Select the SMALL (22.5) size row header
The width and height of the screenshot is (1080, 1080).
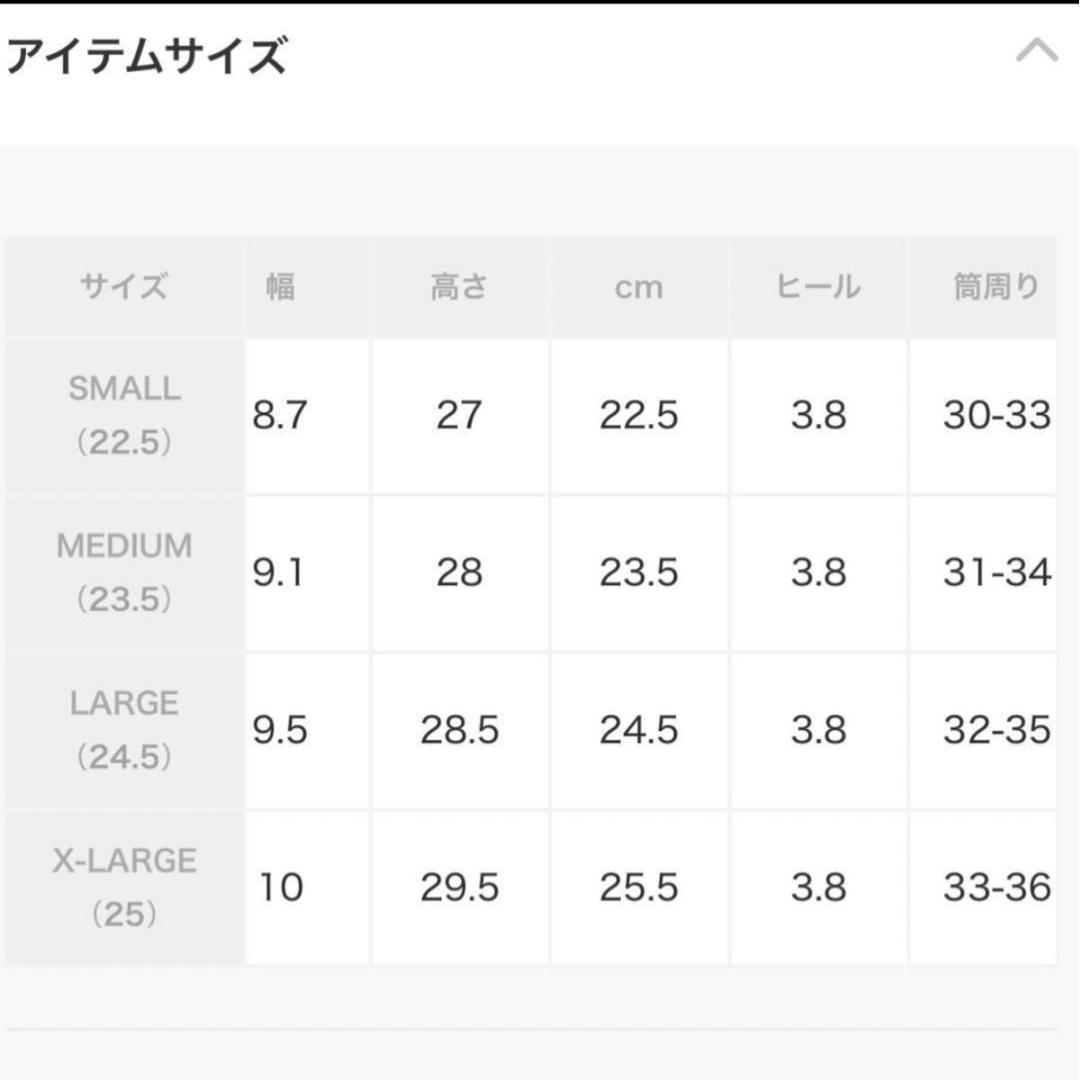pyautogui.click(x=125, y=415)
